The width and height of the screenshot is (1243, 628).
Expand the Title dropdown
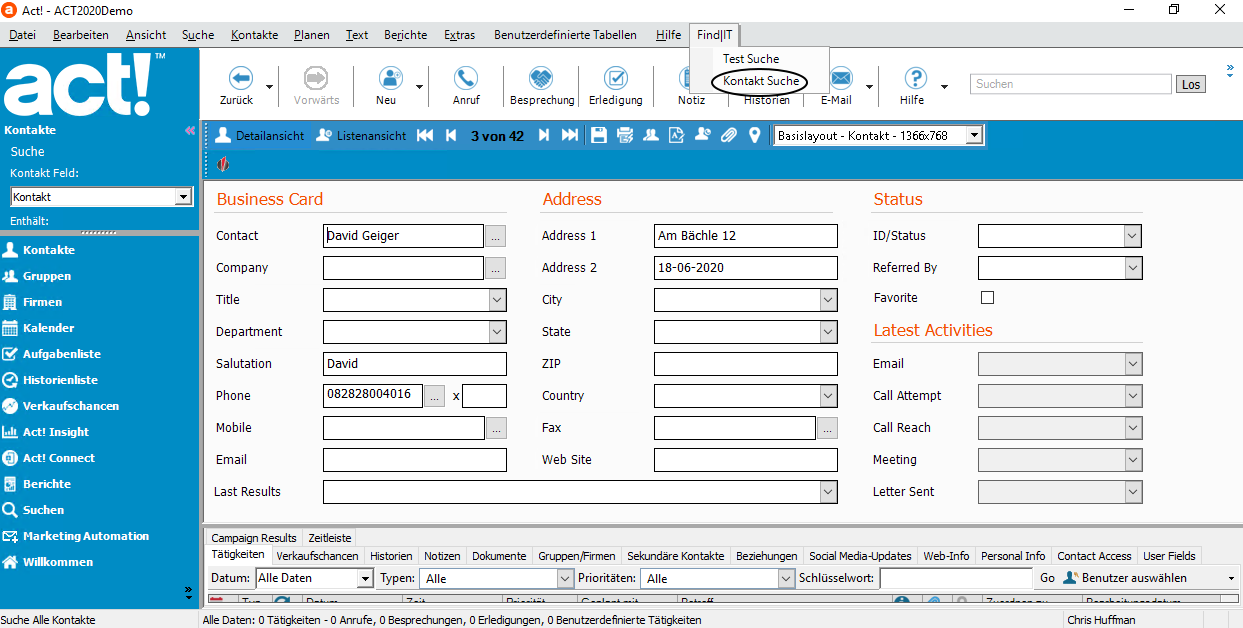click(x=498, y=300)
